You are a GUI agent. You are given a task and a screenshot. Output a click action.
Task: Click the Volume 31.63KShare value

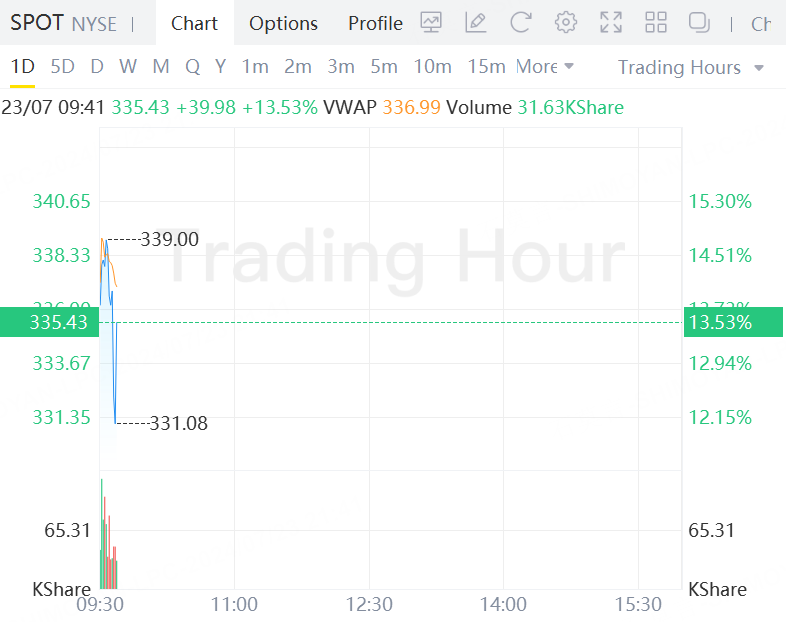[570, 107]
